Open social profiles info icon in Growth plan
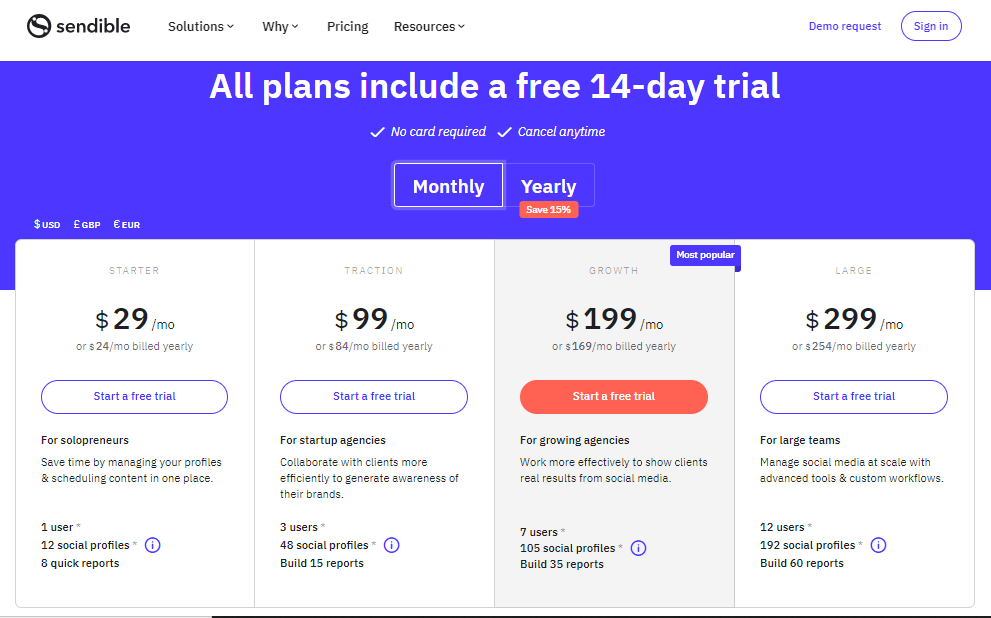The height and width of the screenshot is (618, 991). (638, 548)
